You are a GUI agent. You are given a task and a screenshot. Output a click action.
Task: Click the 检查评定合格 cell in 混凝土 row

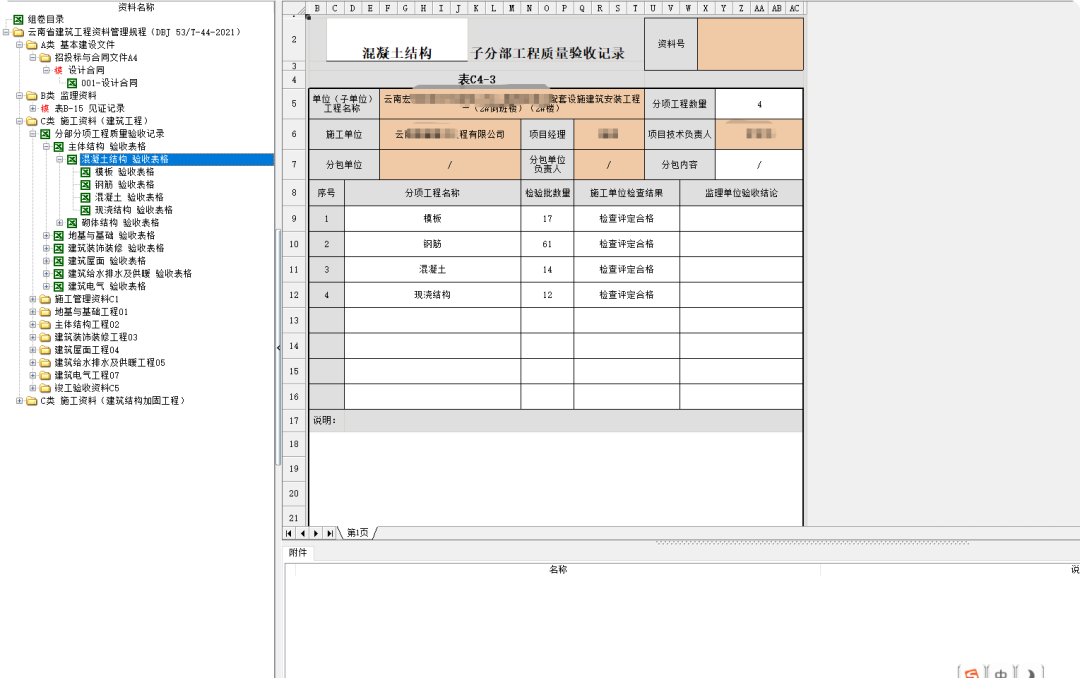tap(626, 270)
